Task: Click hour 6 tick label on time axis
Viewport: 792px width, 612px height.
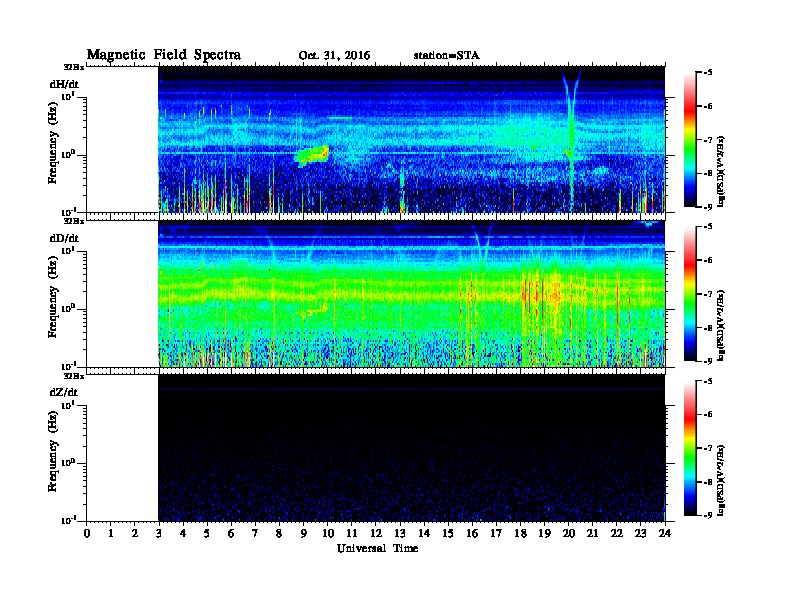Action: [x=231, y=534]
